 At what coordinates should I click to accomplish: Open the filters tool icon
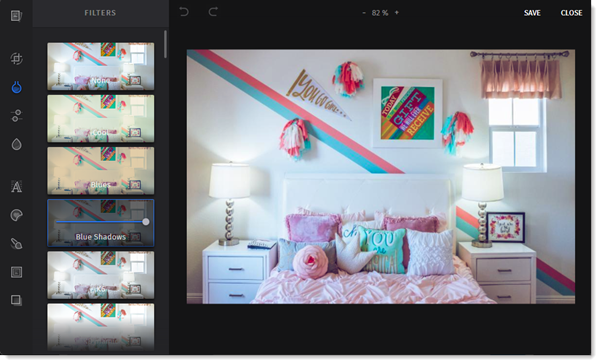tap(16, 87)
